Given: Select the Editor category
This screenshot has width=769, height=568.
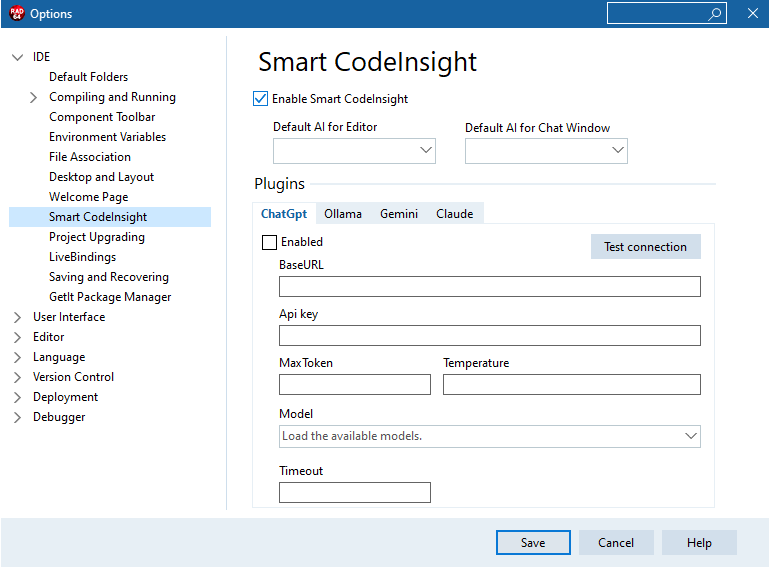Looking at the screenshot, I should [x=49, y=337].
